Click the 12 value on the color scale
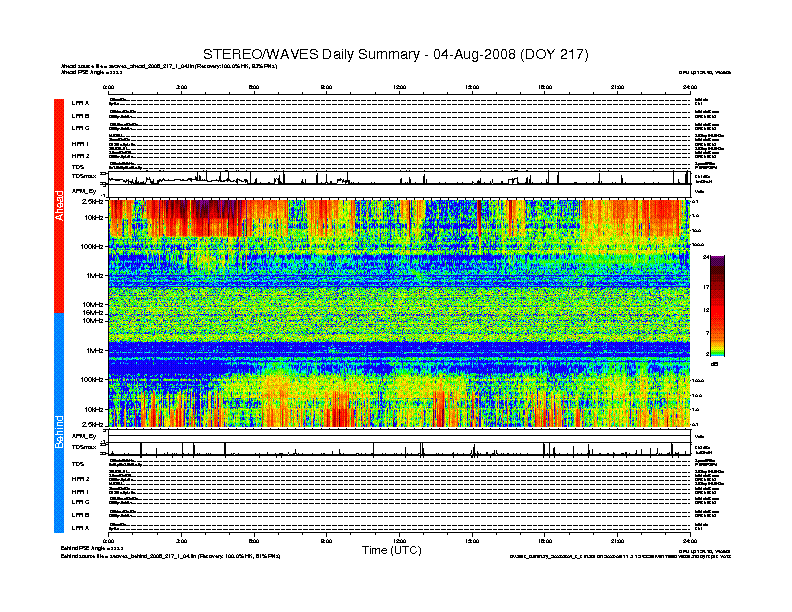The image size is (792, 612). coord(706,310)
